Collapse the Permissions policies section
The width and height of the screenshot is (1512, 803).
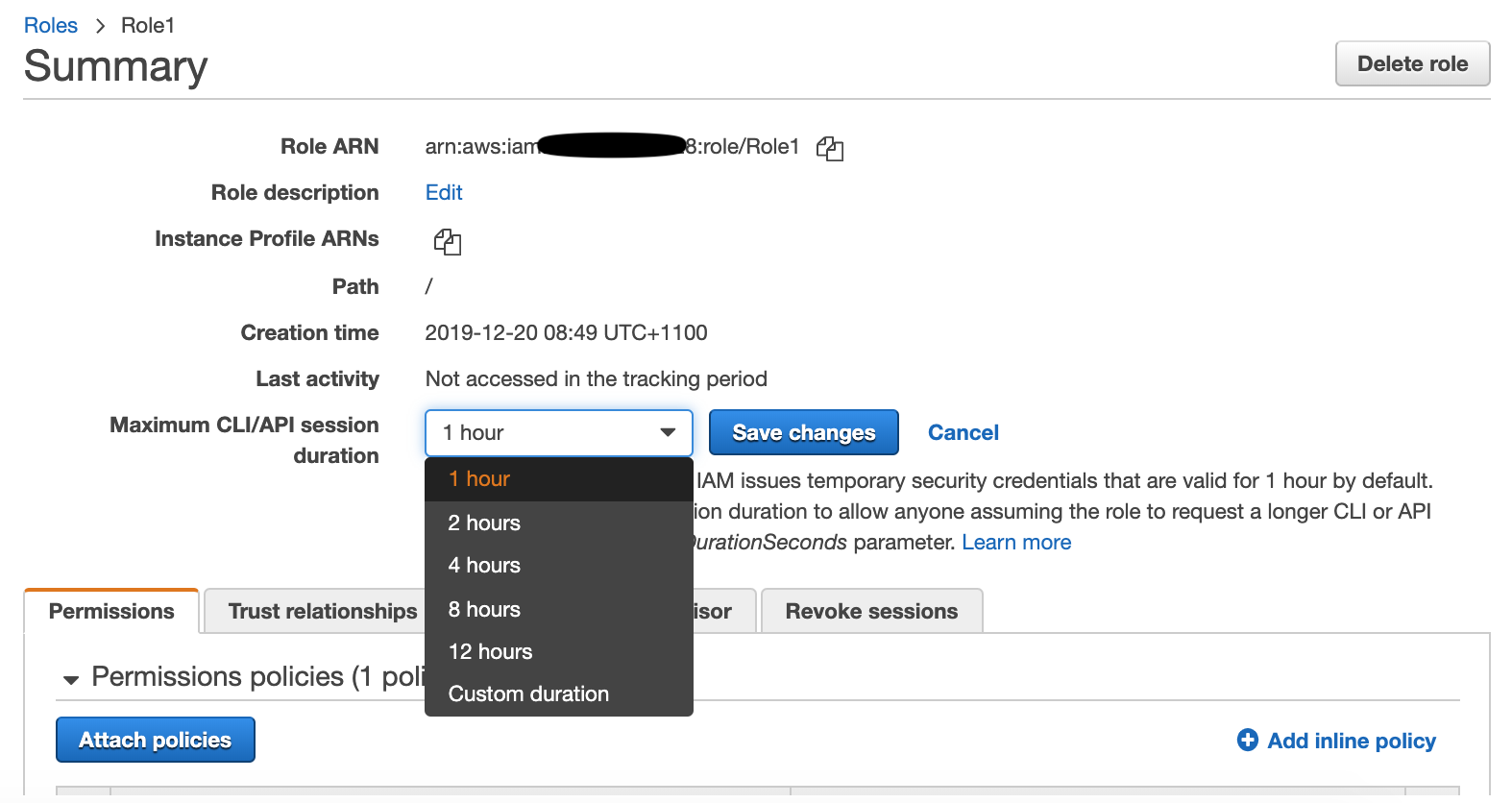coord(71,679)
